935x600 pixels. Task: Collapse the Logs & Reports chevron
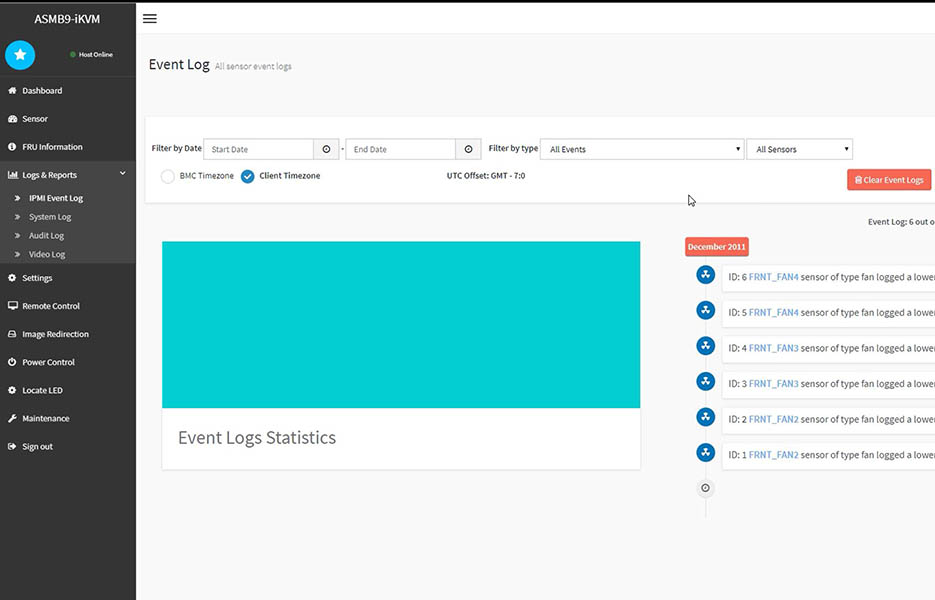point(122,174)
